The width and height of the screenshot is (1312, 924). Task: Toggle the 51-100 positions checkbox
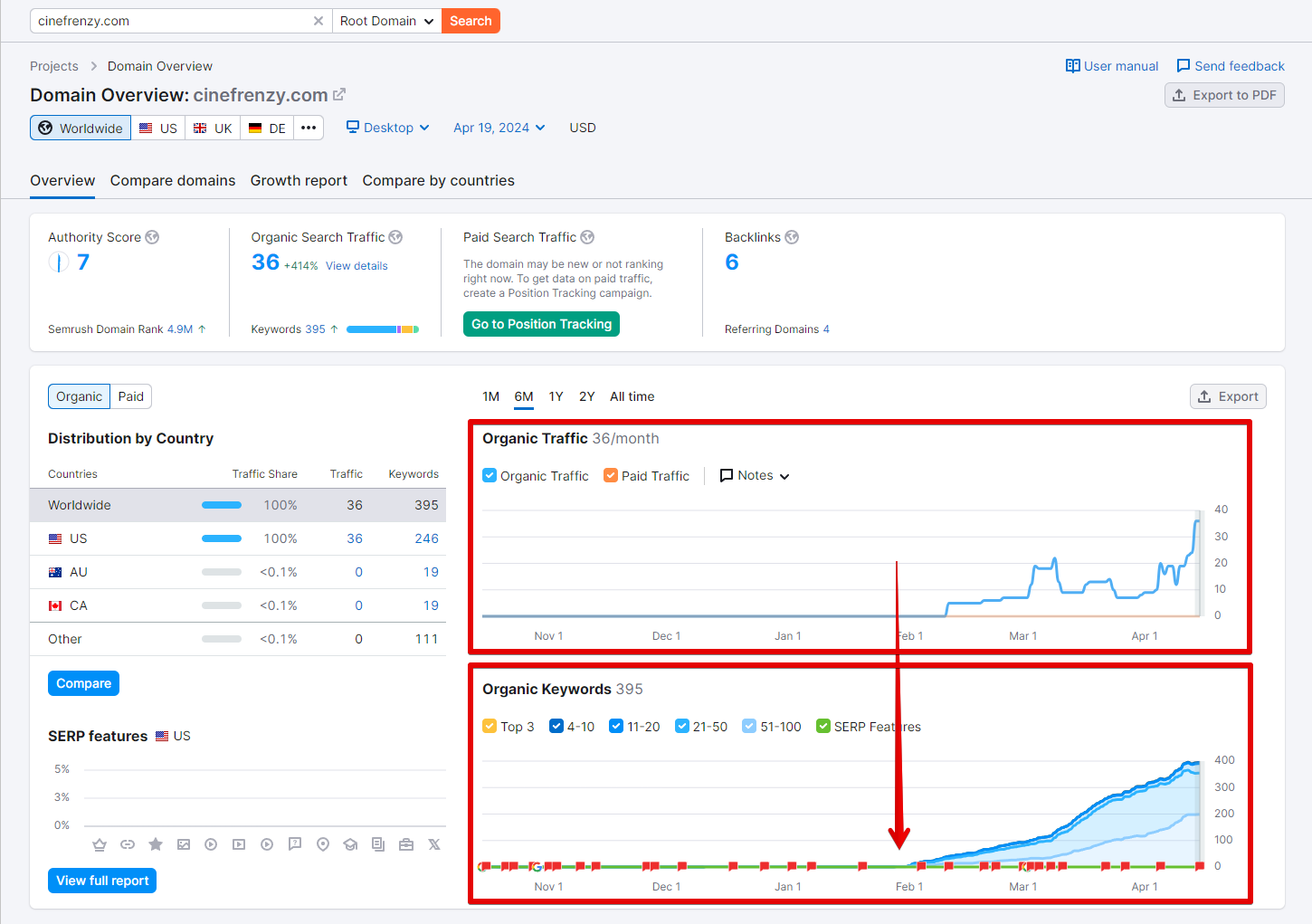(x=749, y=726)
